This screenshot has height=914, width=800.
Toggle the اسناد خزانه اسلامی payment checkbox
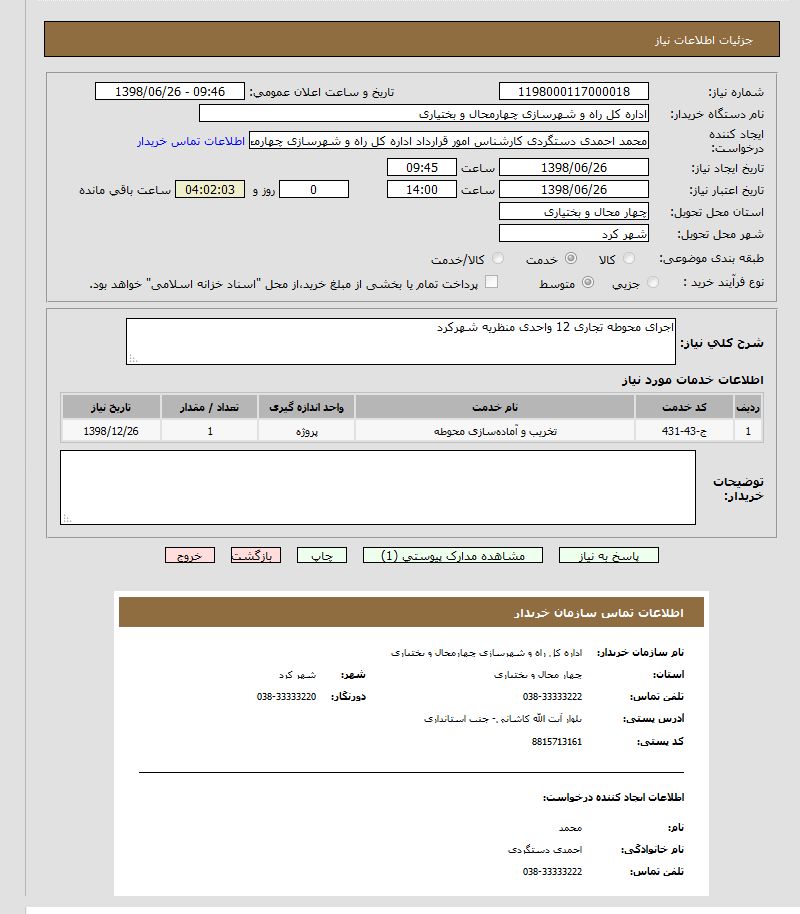(x=491, y=283)
